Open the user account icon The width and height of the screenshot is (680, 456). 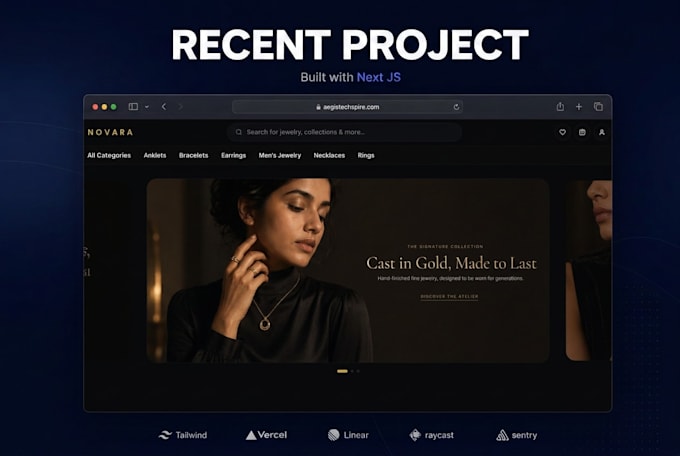[602, 132]
